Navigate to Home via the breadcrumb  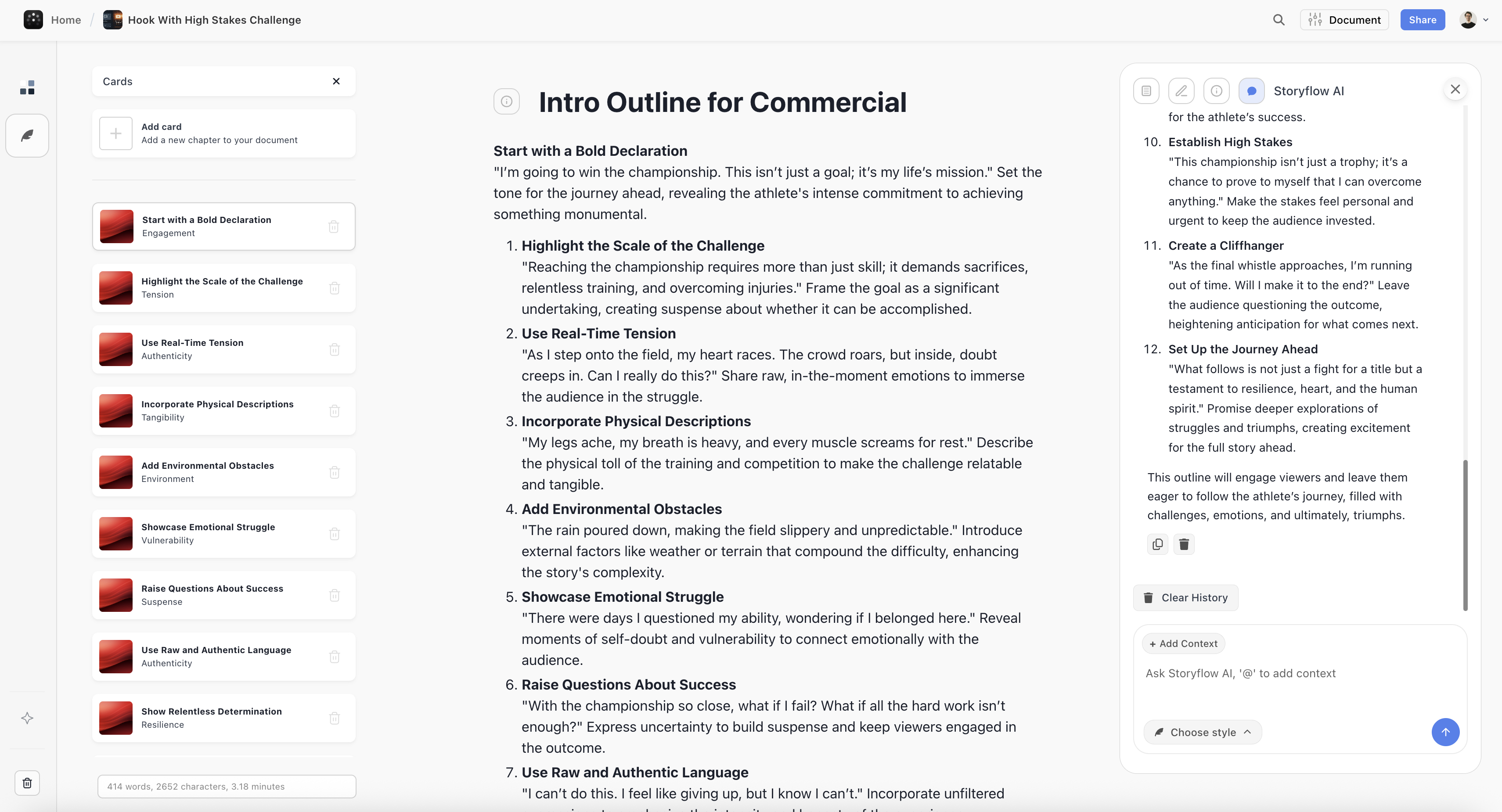click(66, 19)
